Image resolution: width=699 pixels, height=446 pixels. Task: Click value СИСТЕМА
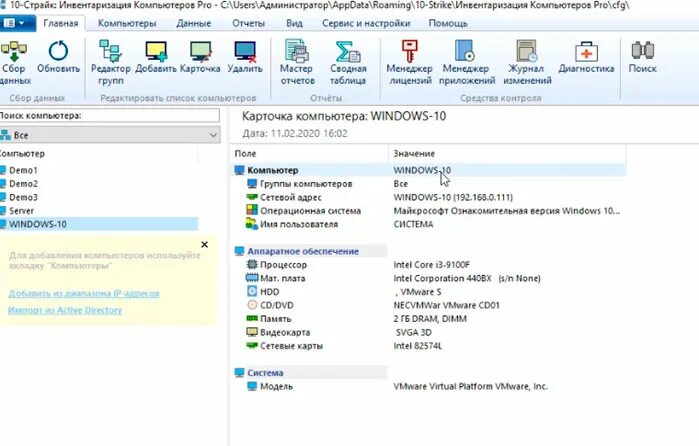pos(413,224)
